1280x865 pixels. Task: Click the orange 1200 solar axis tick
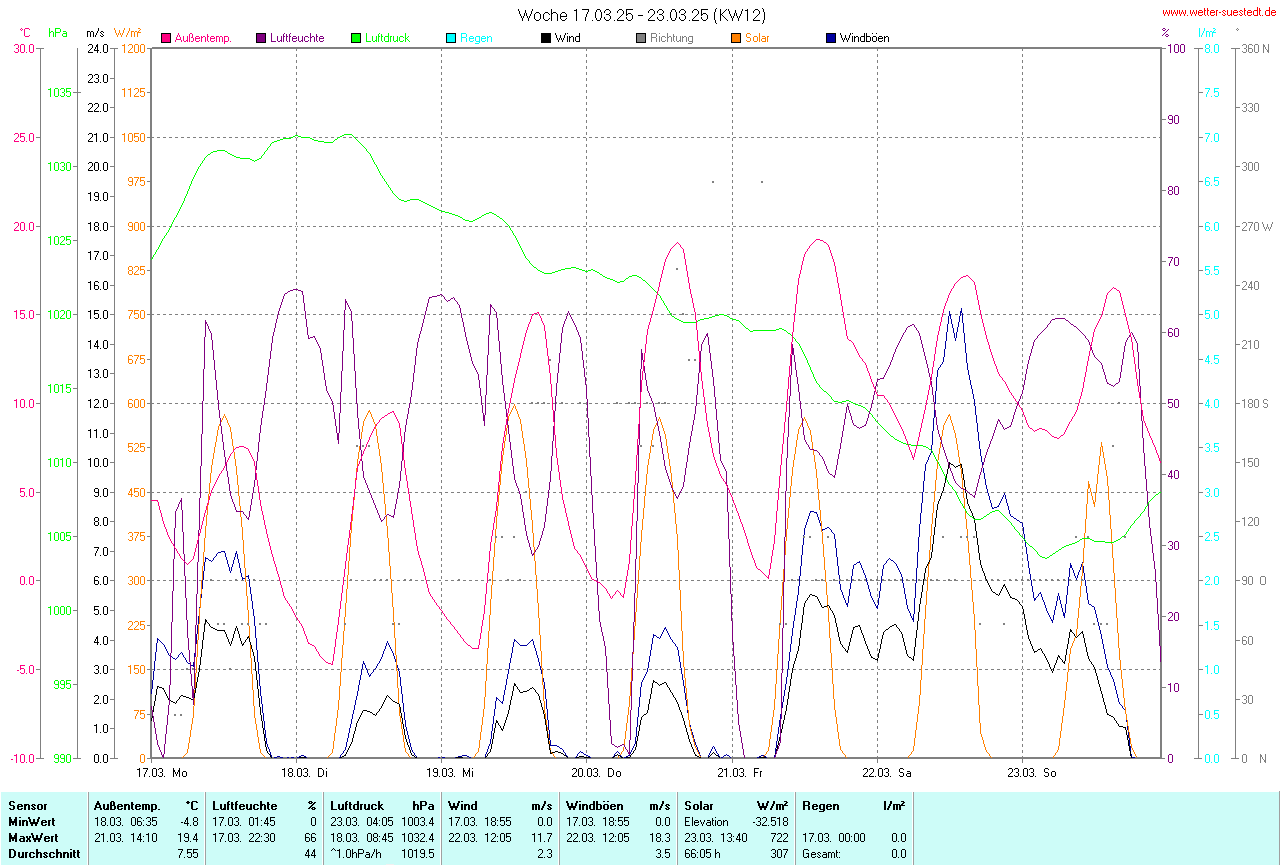pyautogui.click(x=133, y=49)
